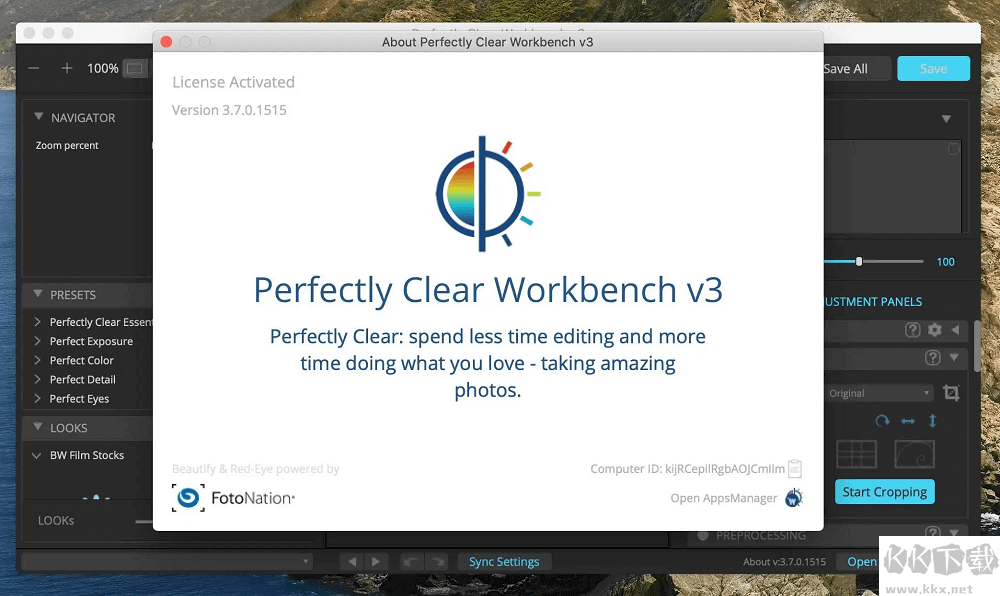Viewport: 1000px width, 596px height.
Task: Expand Perfectly Clear Essentials preset group
Action: click(37, 322)
